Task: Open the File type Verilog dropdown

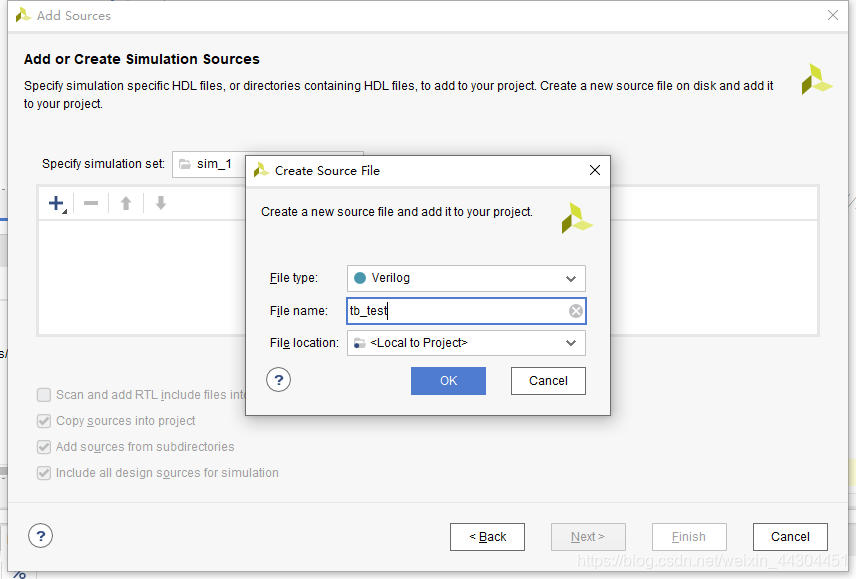Action: [x=466, y=278]
